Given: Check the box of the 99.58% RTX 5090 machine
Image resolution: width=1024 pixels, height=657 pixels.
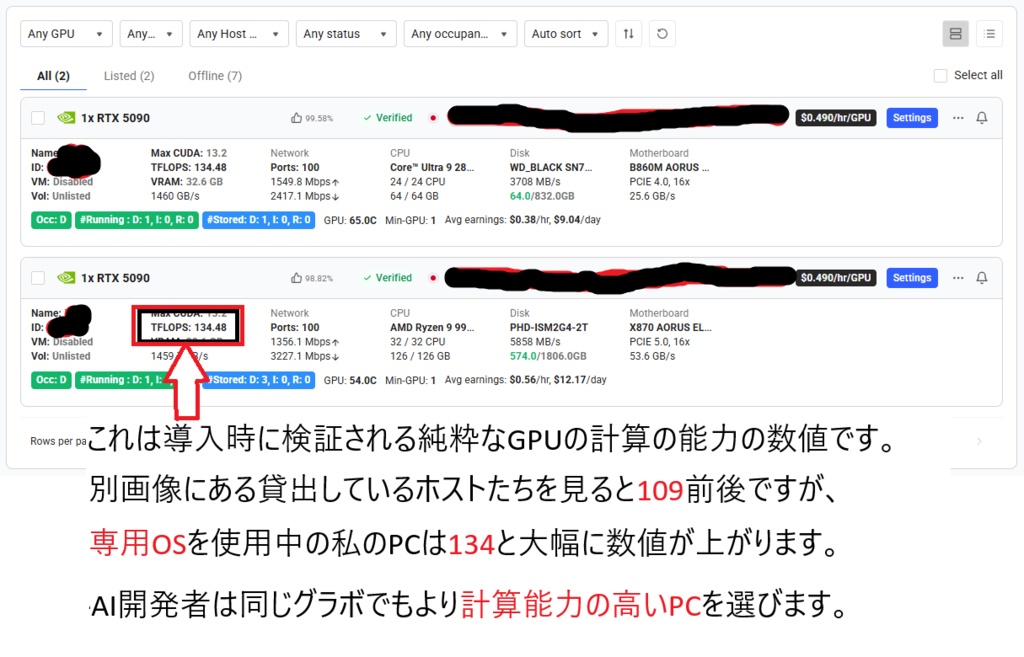Looking at the screenshot, I should (x=38, y=118).
